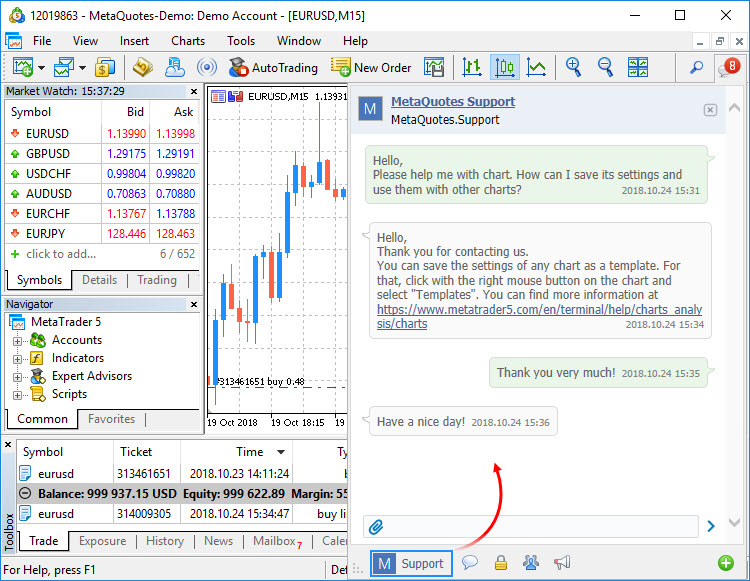Expand the Expert Advisors node in Navigator
The width and height of the screenshot is (750, 581).
pos(17,377)
